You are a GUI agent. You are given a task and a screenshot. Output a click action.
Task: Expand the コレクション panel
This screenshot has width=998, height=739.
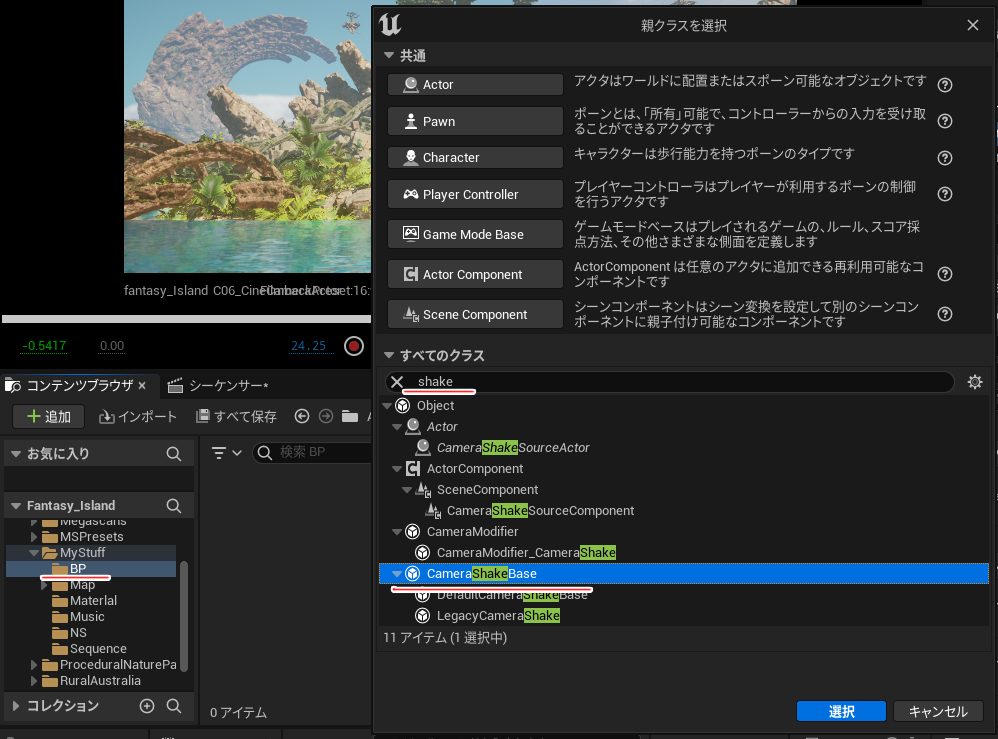pyautogui.click(x=15, y=706)
